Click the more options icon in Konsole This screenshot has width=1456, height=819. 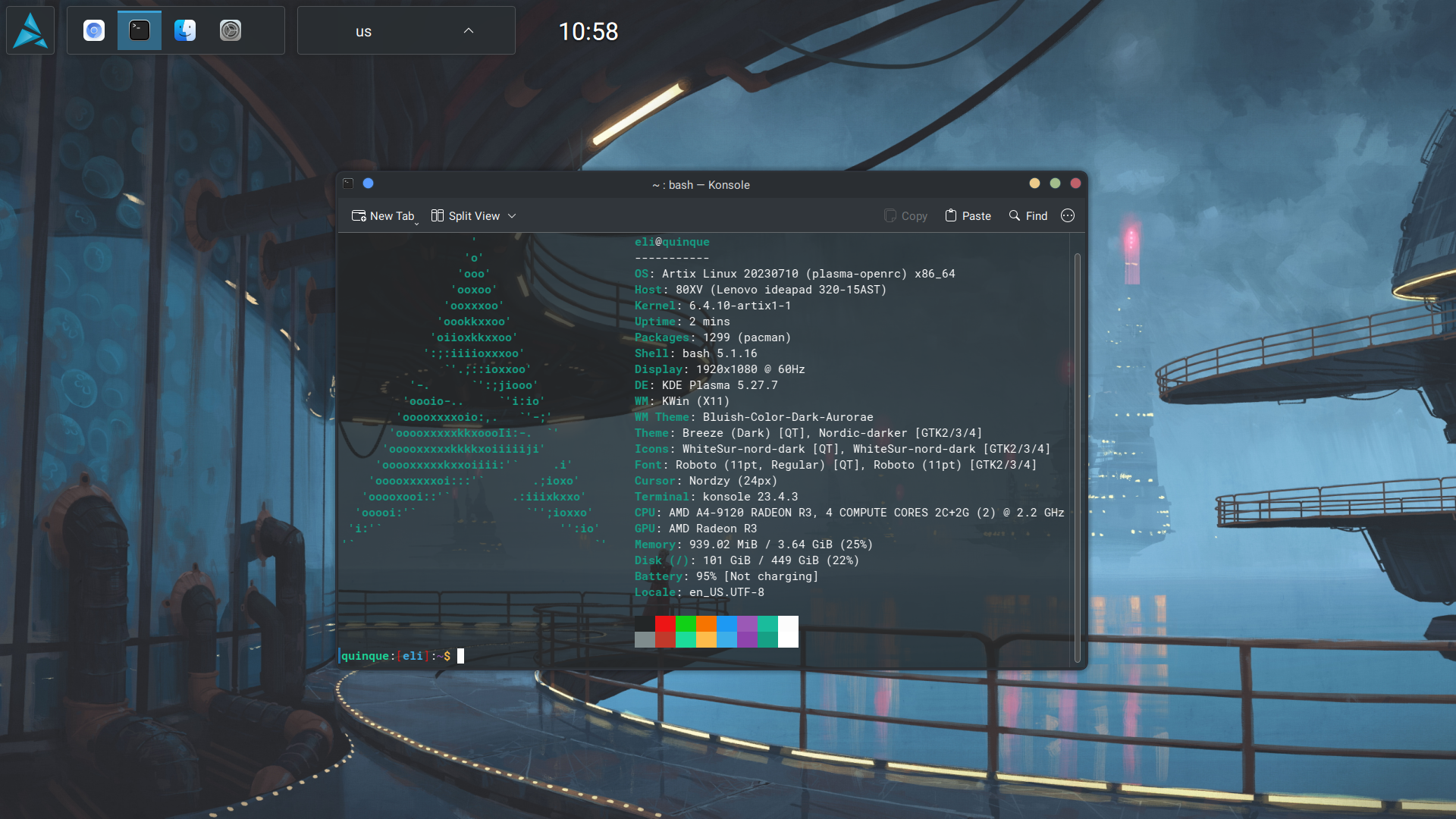(x=1068, y=215)
